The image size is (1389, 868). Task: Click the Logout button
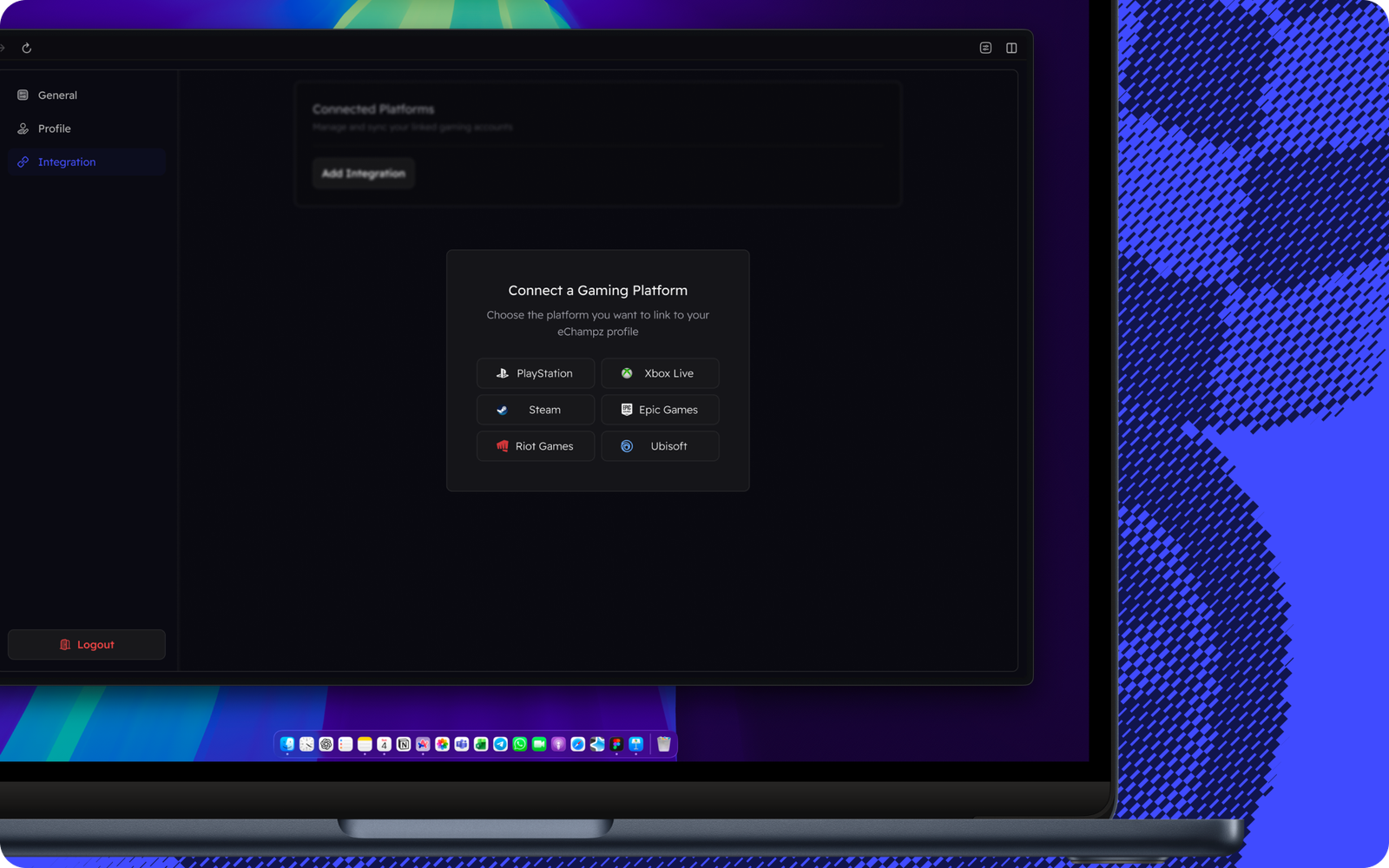coord(87,645)
